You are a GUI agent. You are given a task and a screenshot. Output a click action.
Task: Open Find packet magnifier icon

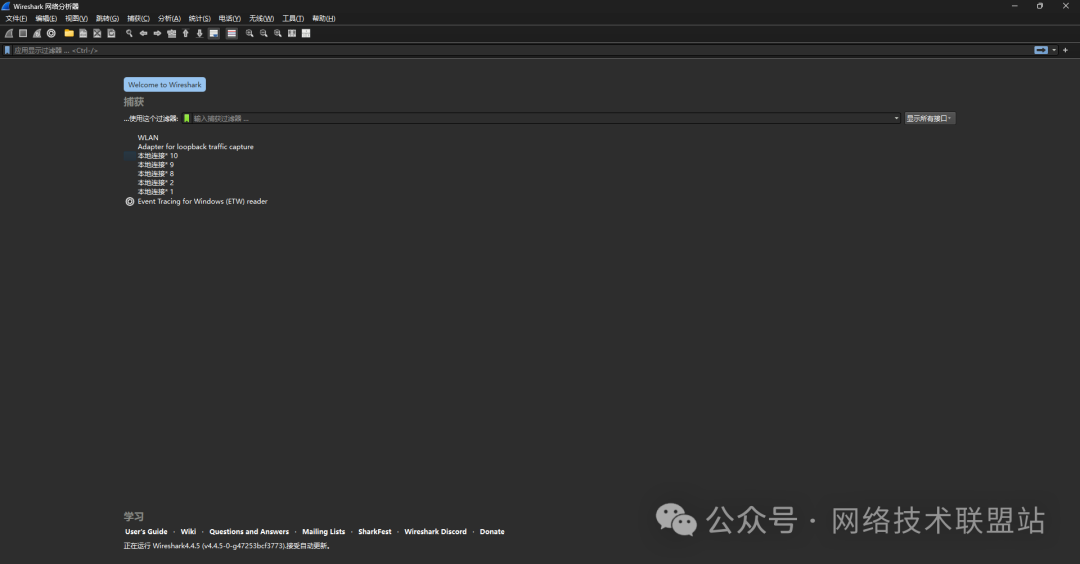click(129, 33)
